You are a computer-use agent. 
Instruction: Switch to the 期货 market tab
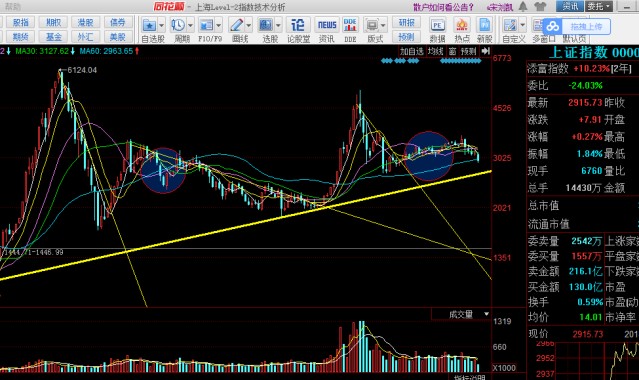20,37
